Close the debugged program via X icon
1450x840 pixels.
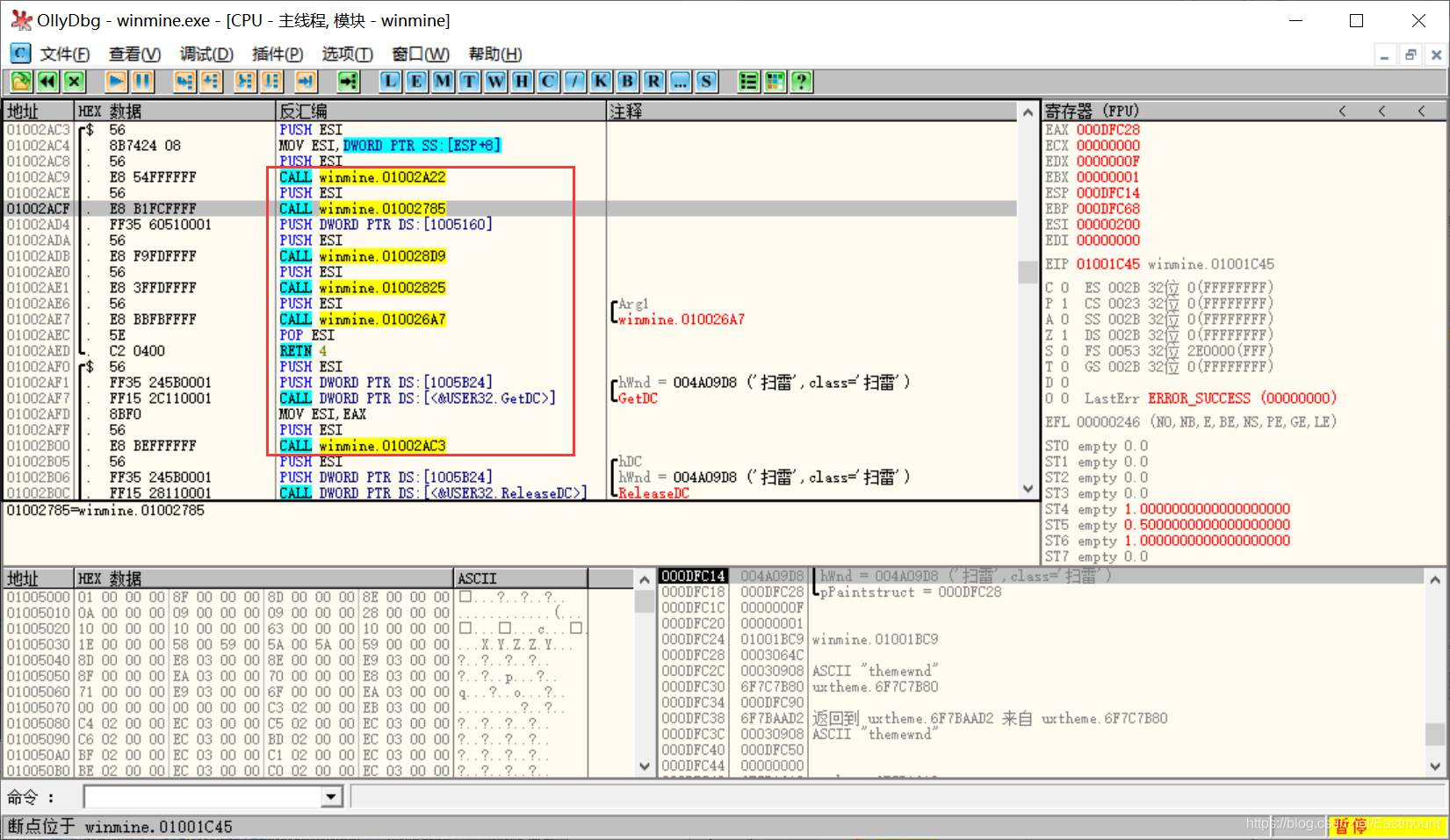tap(75, 82)
